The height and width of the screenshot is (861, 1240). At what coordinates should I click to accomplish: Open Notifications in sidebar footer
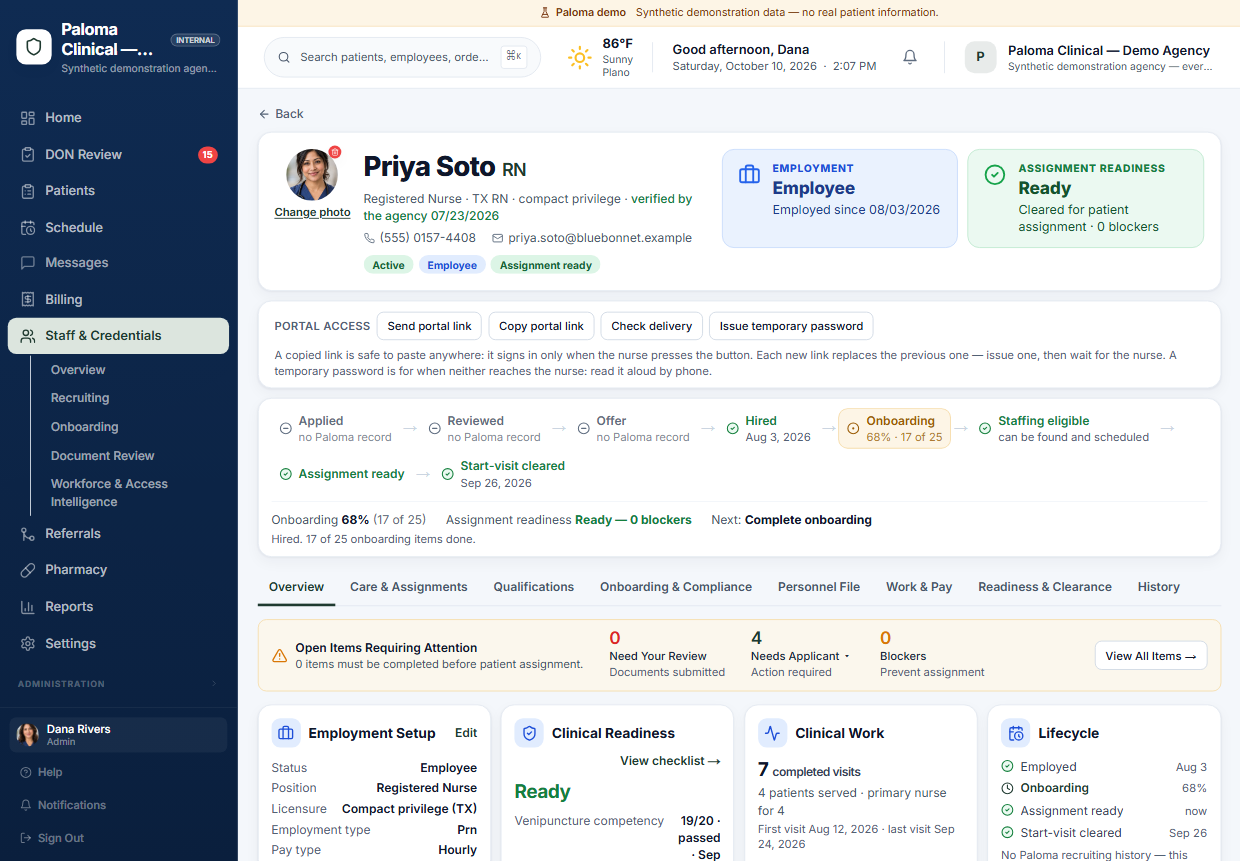point(72,805)
